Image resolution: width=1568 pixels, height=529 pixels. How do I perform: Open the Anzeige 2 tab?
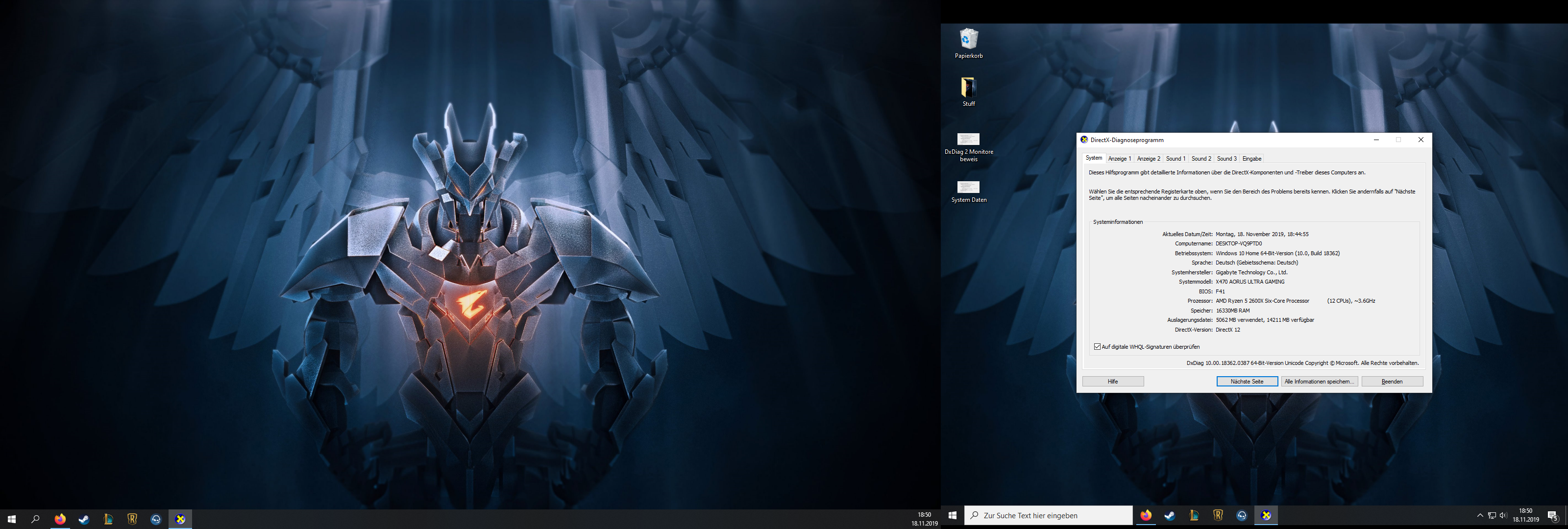pos(1149,158)
